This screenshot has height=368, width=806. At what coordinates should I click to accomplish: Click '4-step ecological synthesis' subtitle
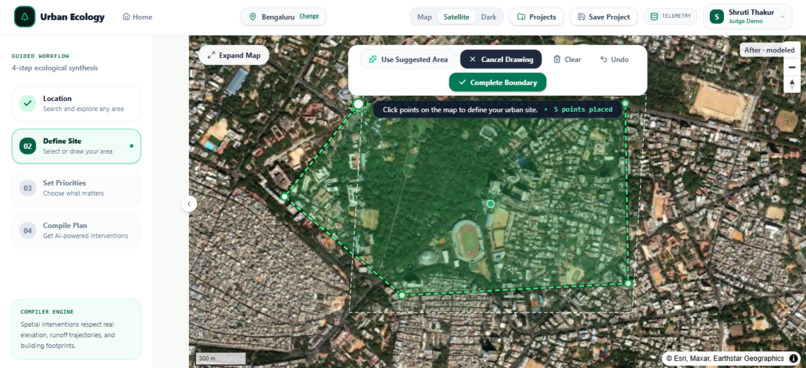[x=54, y=68]
